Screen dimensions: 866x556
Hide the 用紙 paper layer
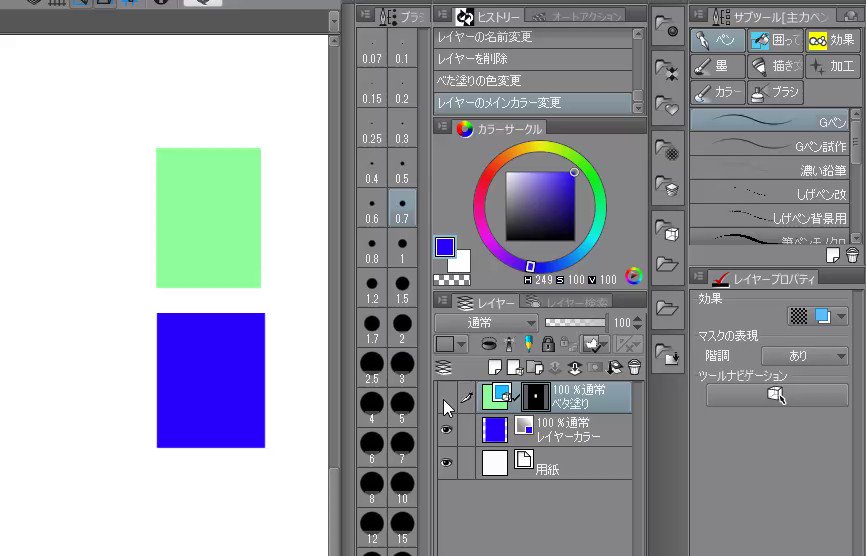447,463
